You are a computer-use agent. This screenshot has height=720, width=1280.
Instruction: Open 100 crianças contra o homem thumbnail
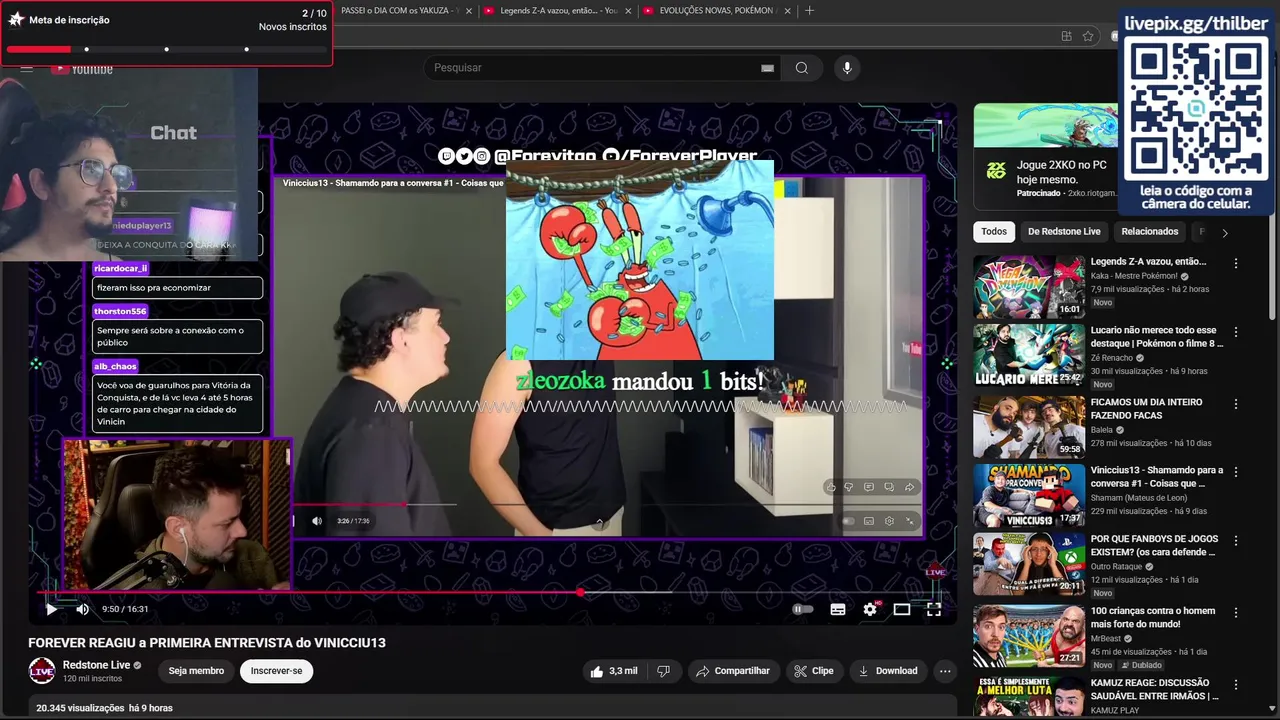[1029, 635]
